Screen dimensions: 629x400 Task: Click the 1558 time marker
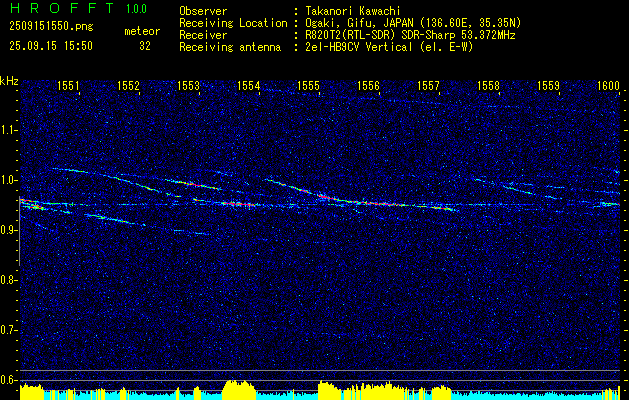[488, 85]
